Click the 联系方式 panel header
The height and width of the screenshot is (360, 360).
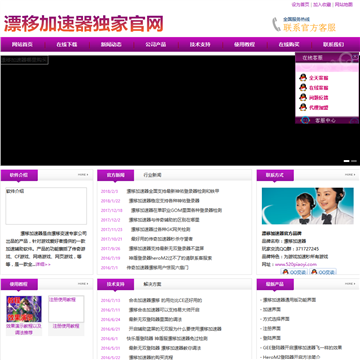pos(275,175)
